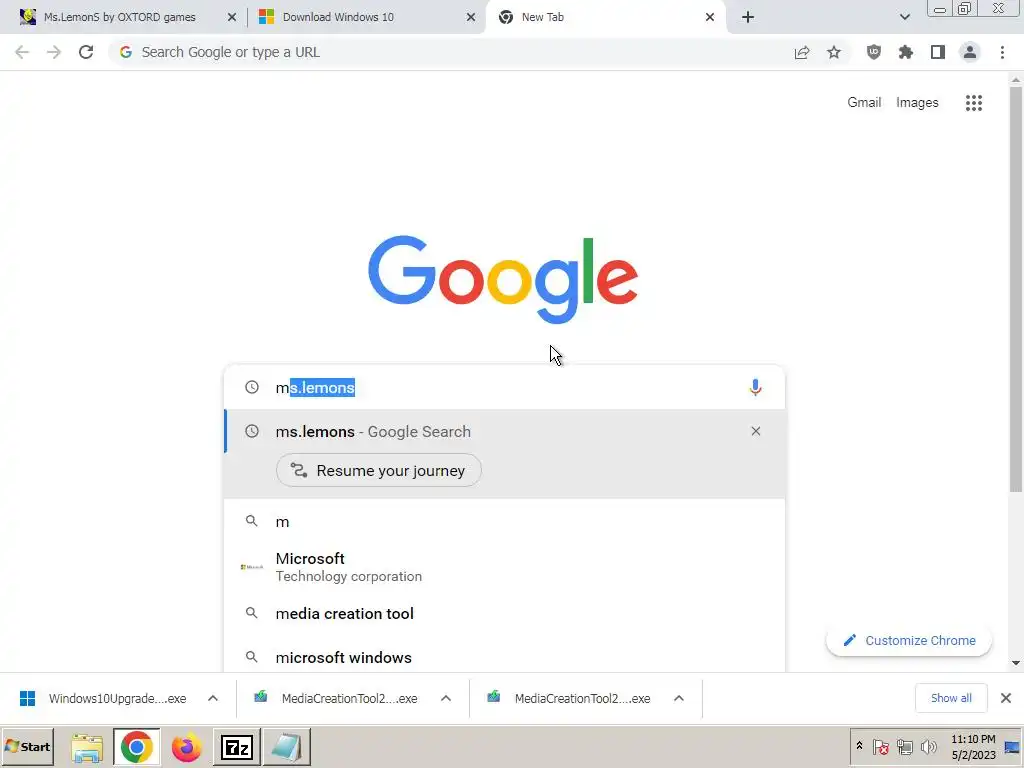
Task: Remove the ms.lemons suggestion
Action: (756, 431)
